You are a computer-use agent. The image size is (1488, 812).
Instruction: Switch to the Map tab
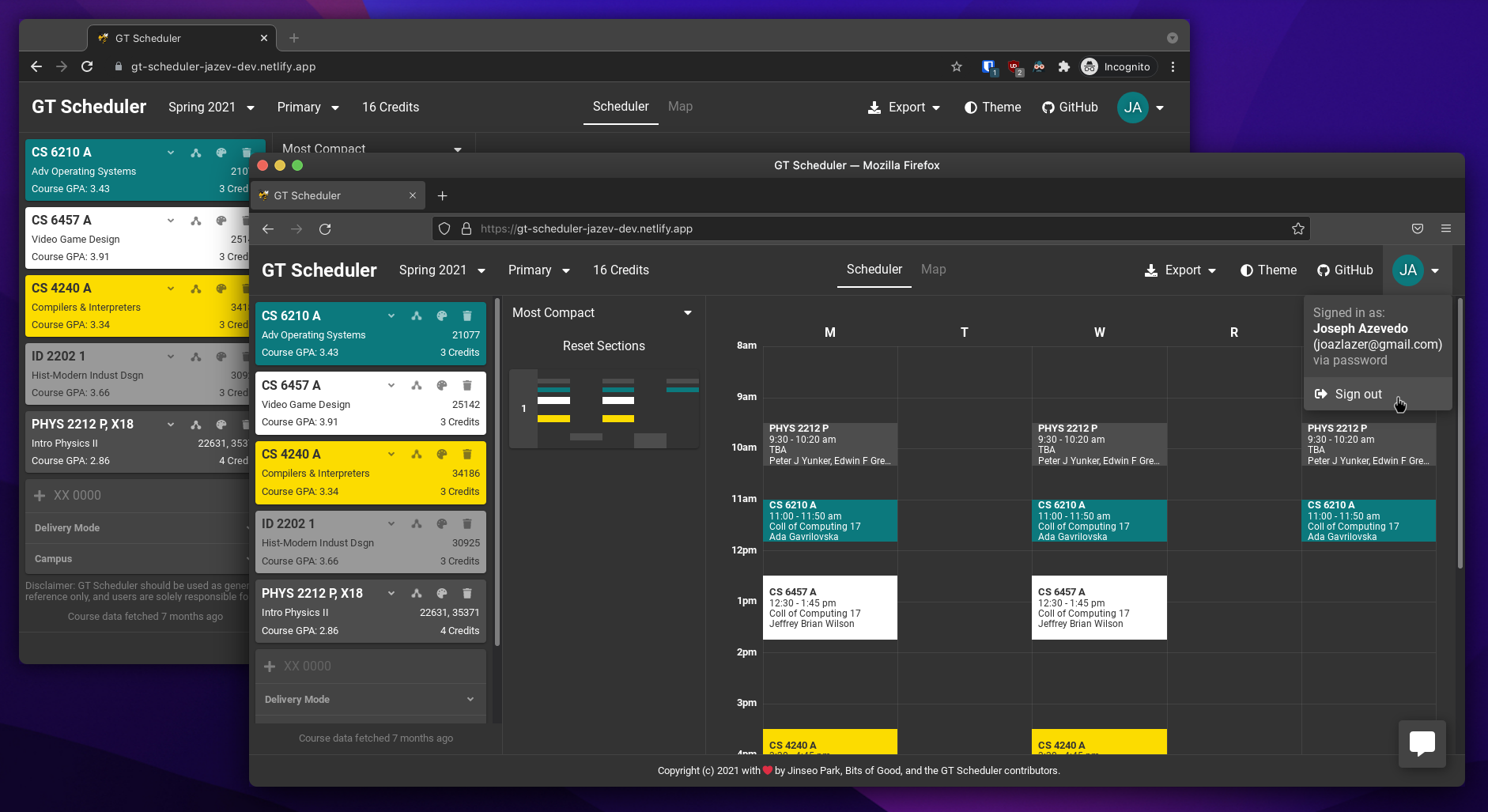coord(933,270)
